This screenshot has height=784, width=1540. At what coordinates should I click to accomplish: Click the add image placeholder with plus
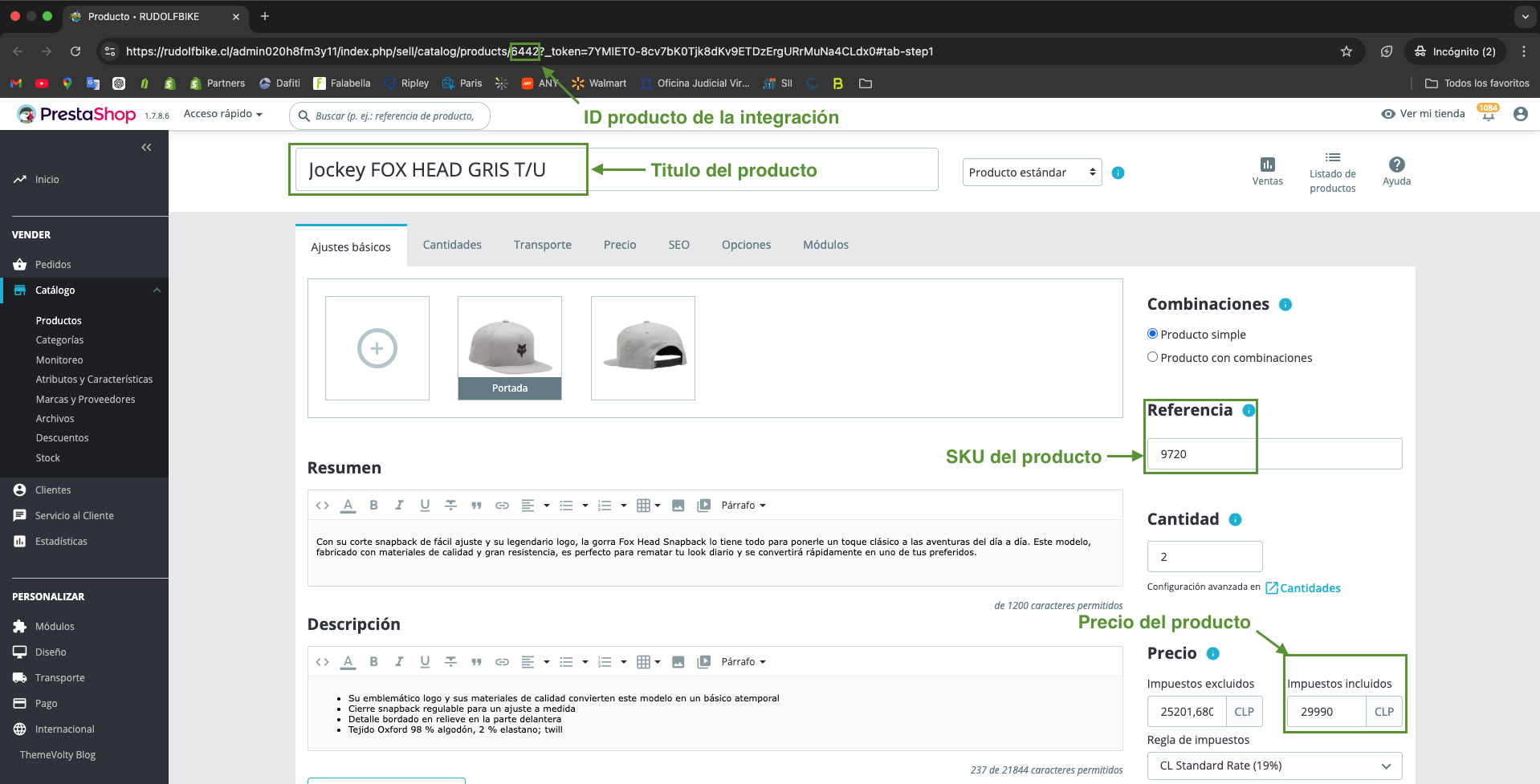377,348
